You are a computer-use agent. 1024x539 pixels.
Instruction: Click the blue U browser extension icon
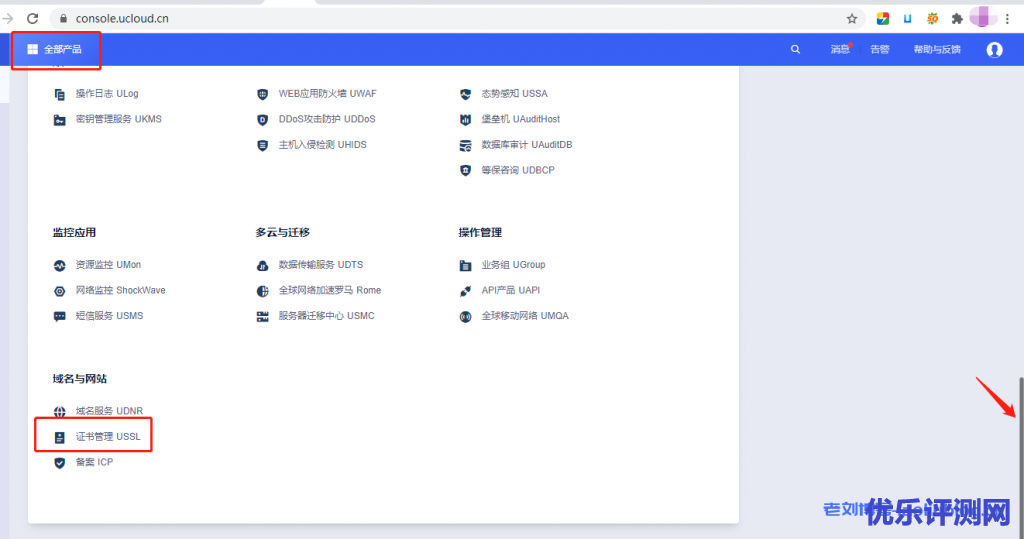click(907, 18)
